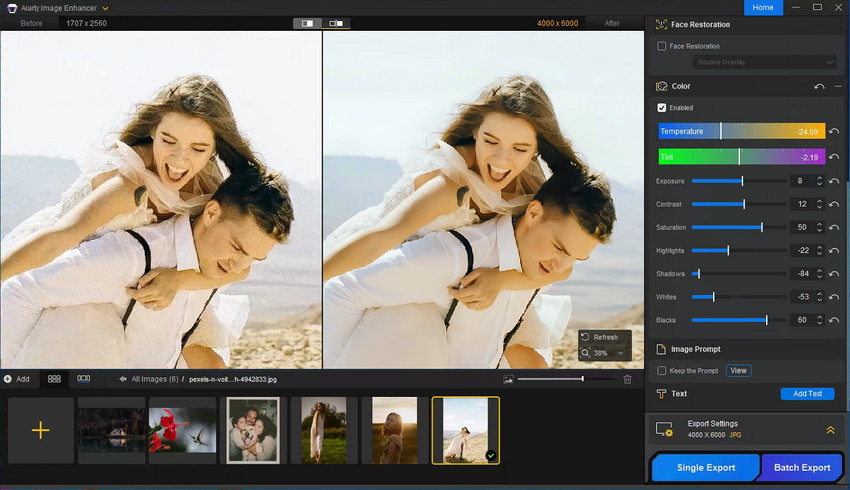This screenshot has height=490, width=850.
Task: Click the Temperature color slider
Action: click(742, 131)
